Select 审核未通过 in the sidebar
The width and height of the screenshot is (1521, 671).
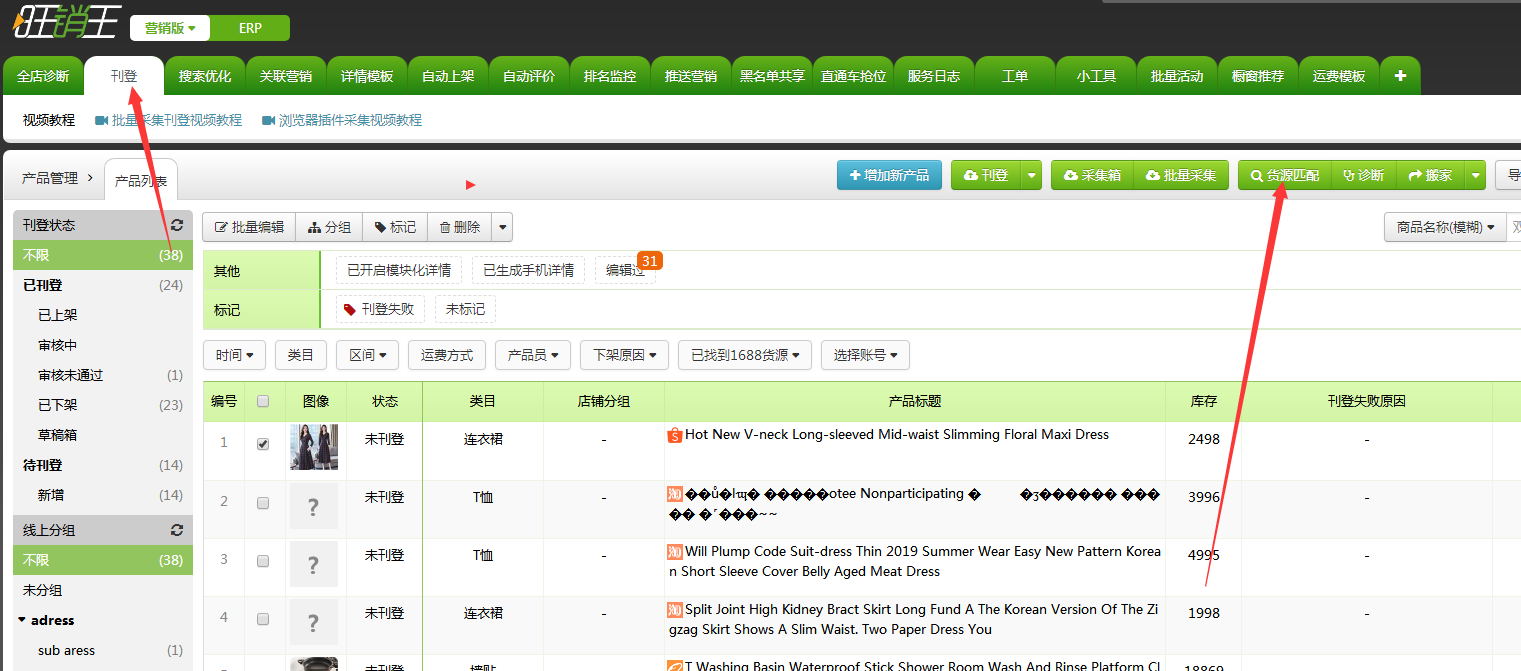[x=103, y=375]
